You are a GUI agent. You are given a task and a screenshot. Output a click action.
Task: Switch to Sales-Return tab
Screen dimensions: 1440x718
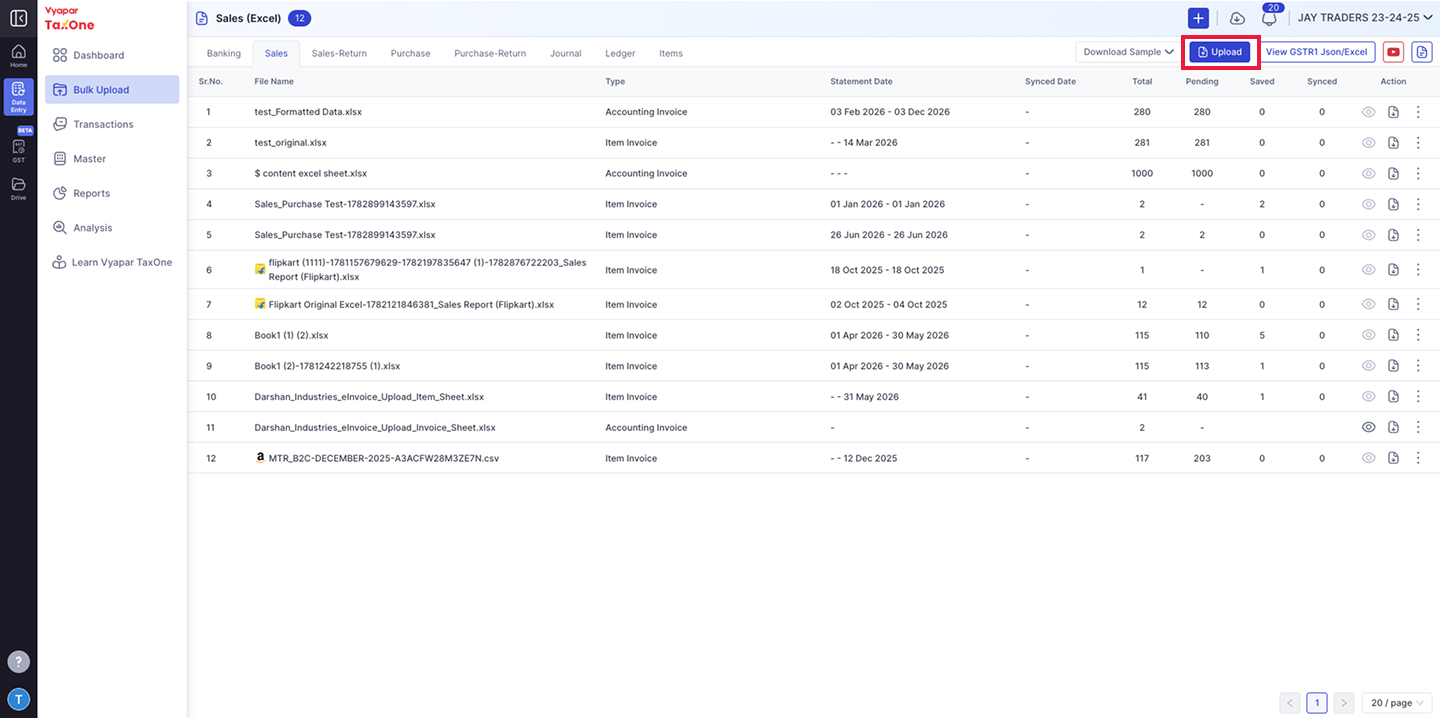coord(339,53)
